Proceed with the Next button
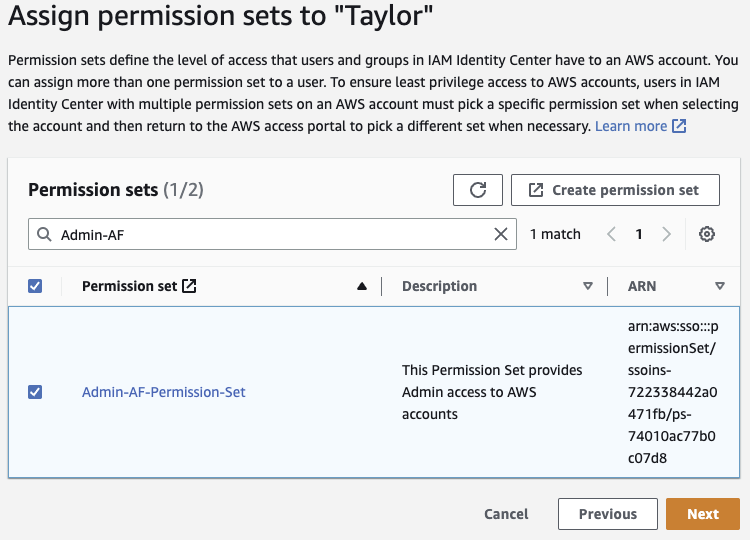Viewport: 750px width, 540px height. [x=703, y=514]
